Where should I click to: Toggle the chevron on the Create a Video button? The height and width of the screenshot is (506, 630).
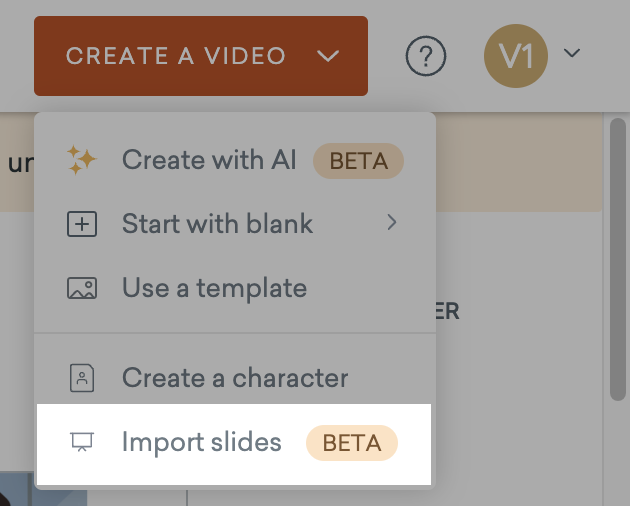[328, 56]
